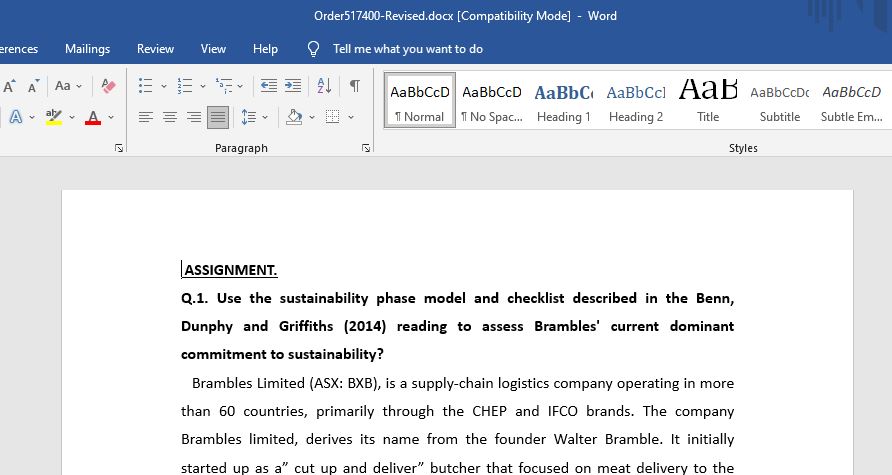892x475 pixels.
Task: Apply the Subtle Emphasis style
Action: point(852,100)
